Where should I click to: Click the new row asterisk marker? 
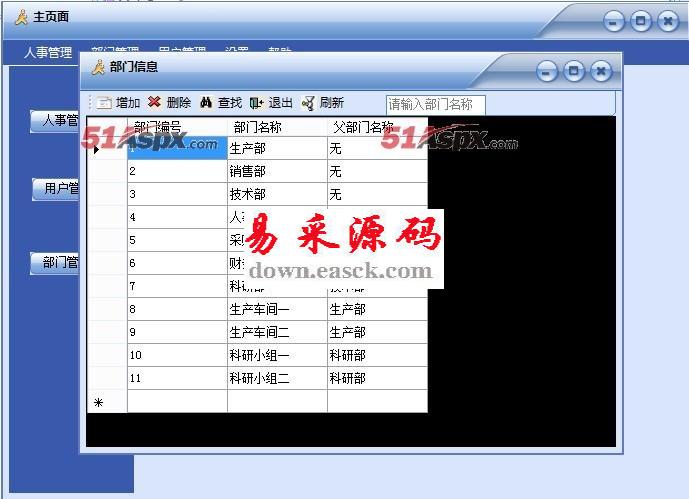coord(98,402)
